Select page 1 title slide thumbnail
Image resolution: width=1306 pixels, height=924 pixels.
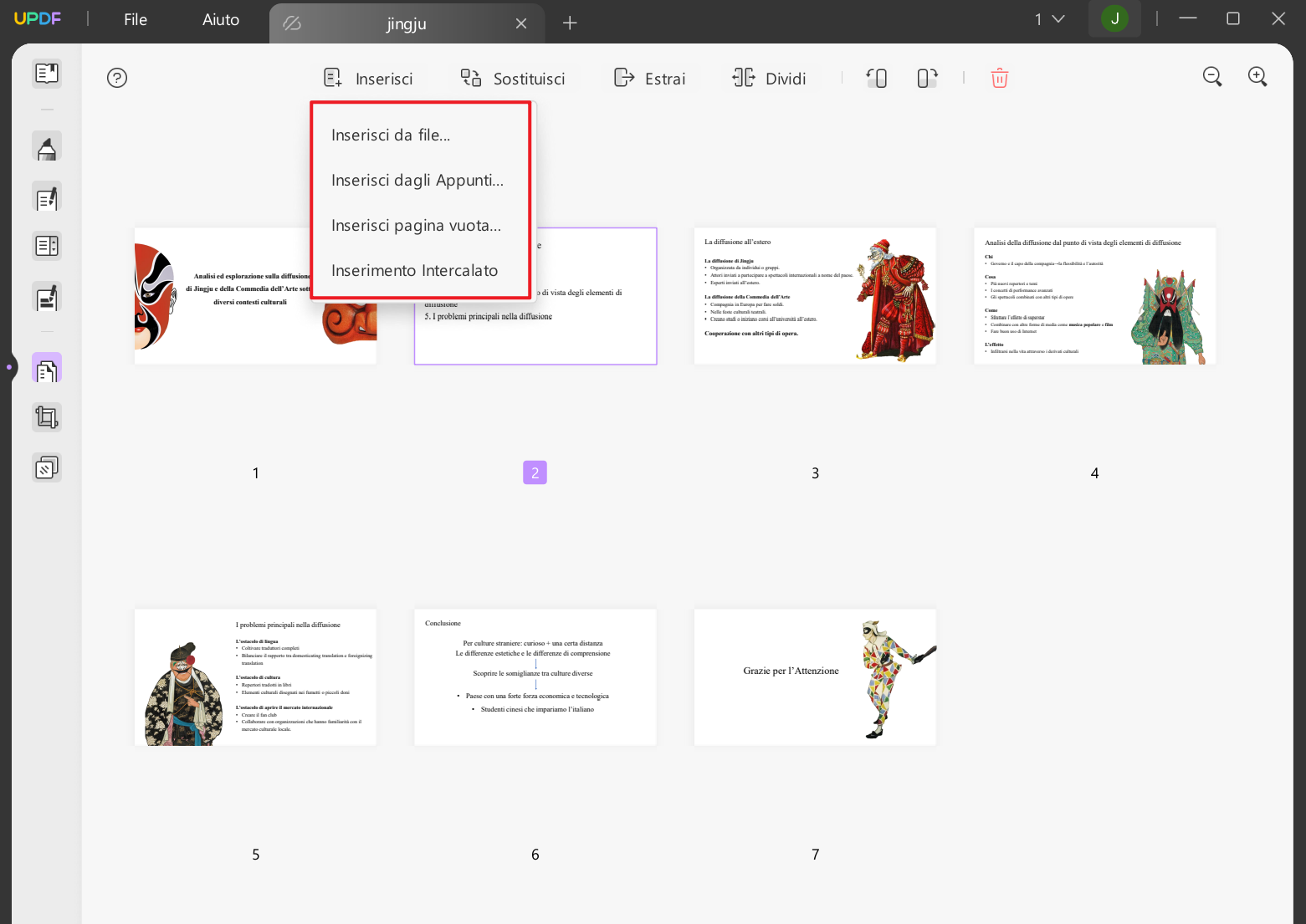(x=255, y=296)
